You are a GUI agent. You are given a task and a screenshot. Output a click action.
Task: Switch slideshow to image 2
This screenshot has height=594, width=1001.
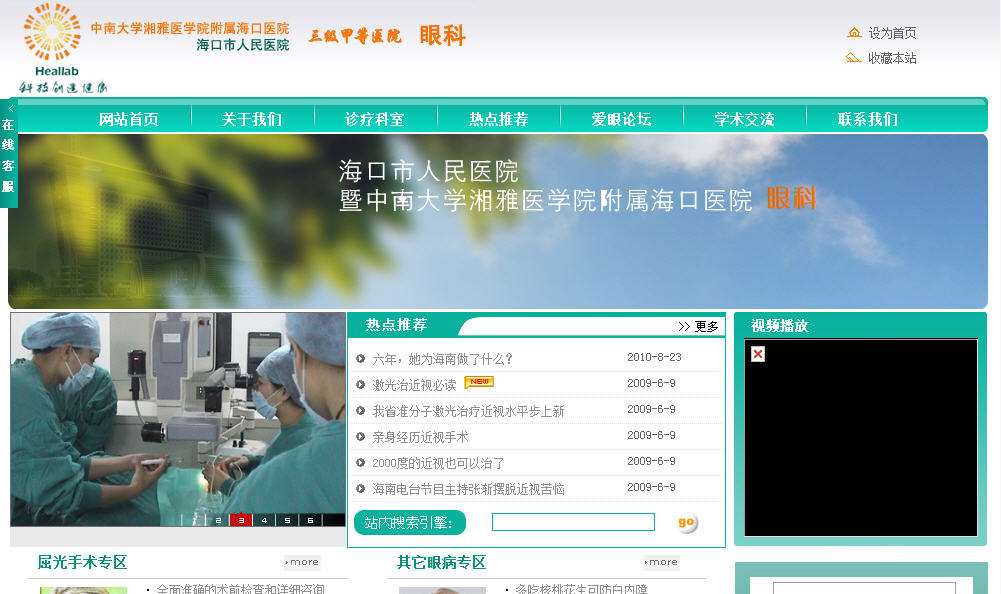coord(218,520)
